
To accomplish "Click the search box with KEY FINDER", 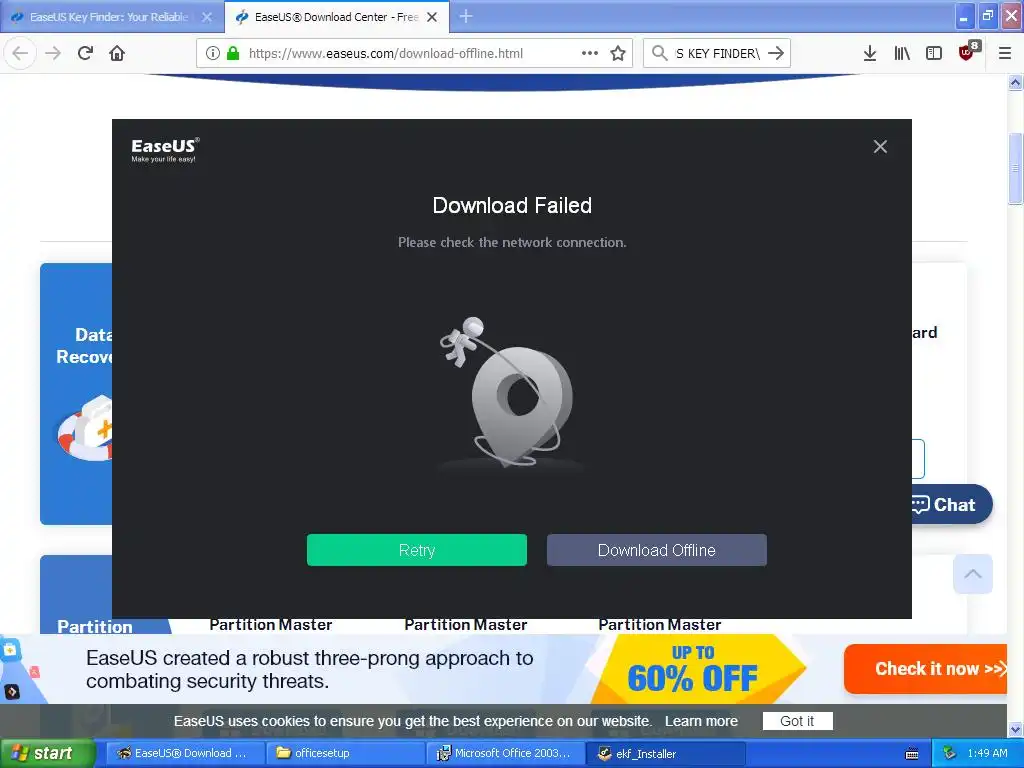I will point(717,53).
